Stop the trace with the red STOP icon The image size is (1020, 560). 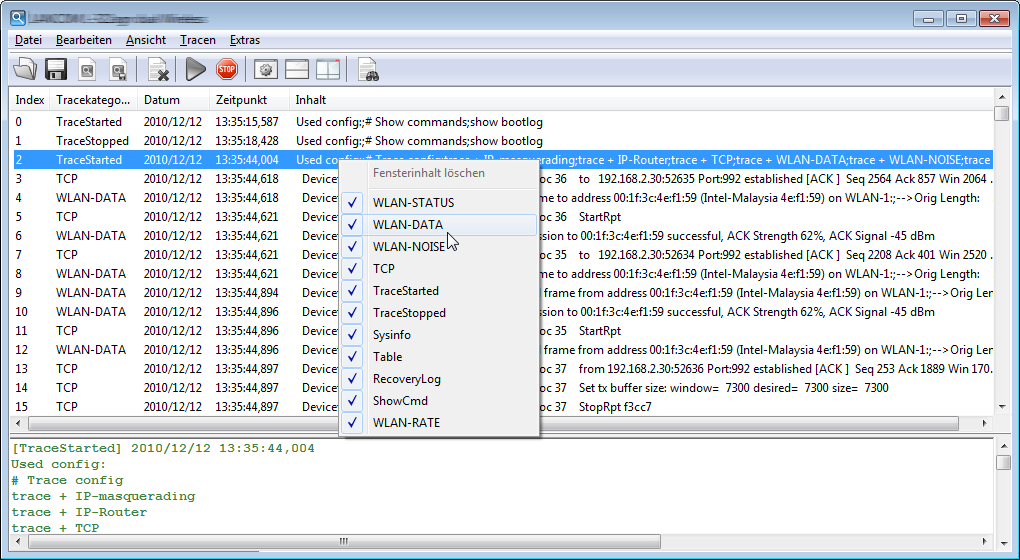click(227, 69)
